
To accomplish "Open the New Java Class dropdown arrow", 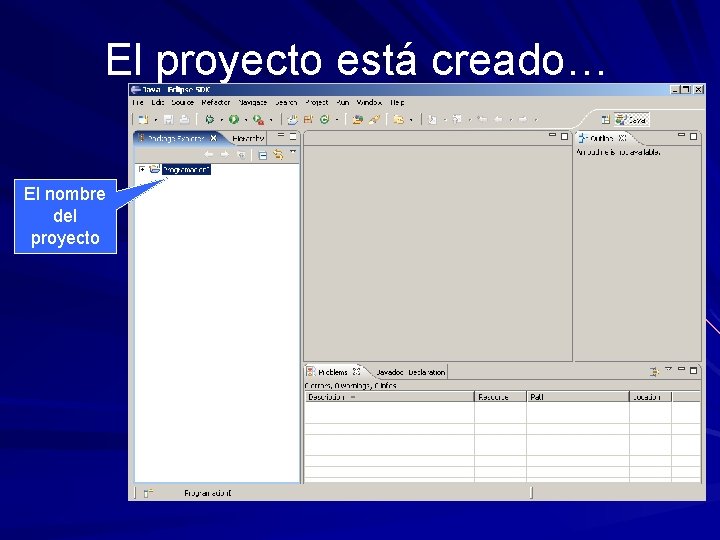I will click(x=337, y=120).
